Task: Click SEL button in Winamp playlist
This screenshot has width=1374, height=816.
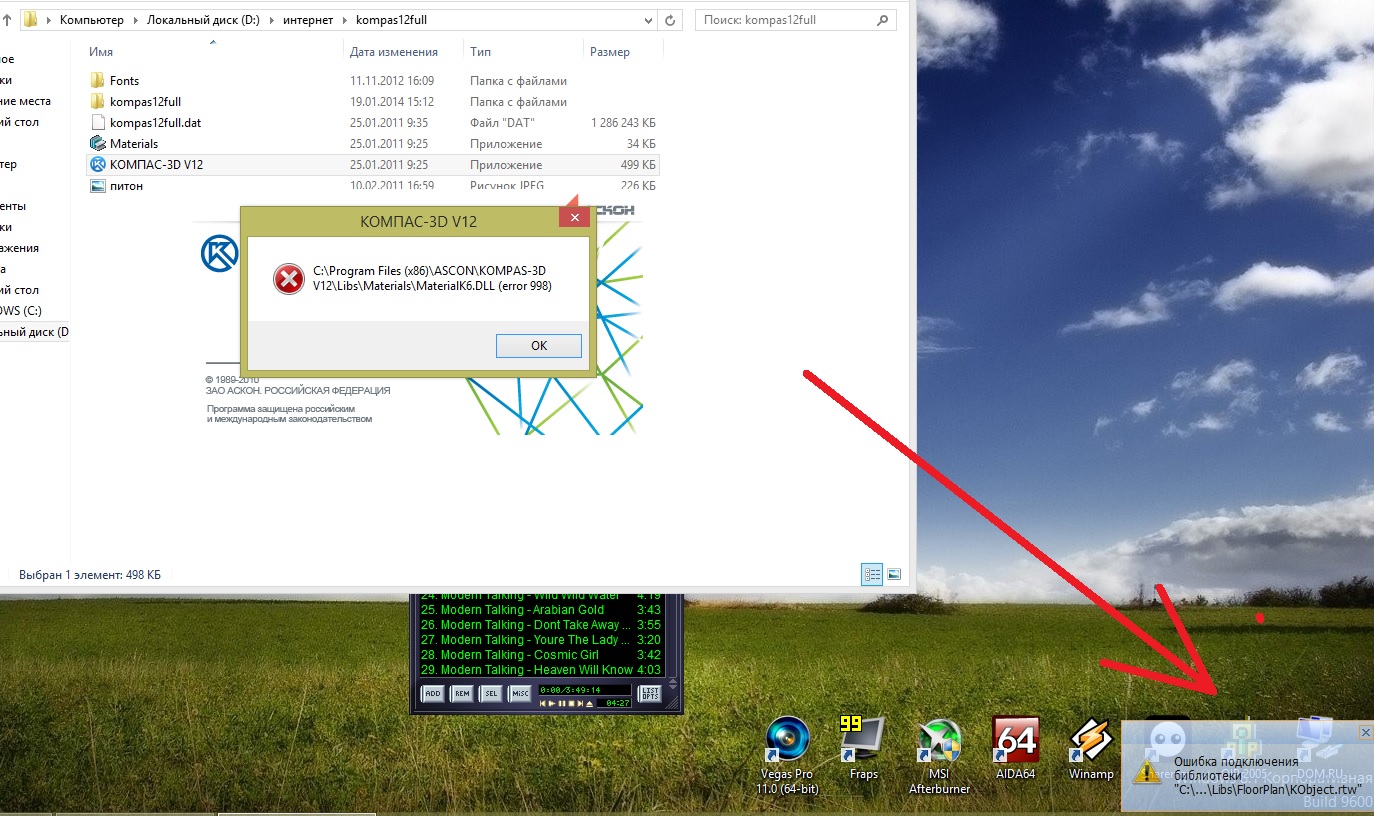Action: tap(491, 693)
